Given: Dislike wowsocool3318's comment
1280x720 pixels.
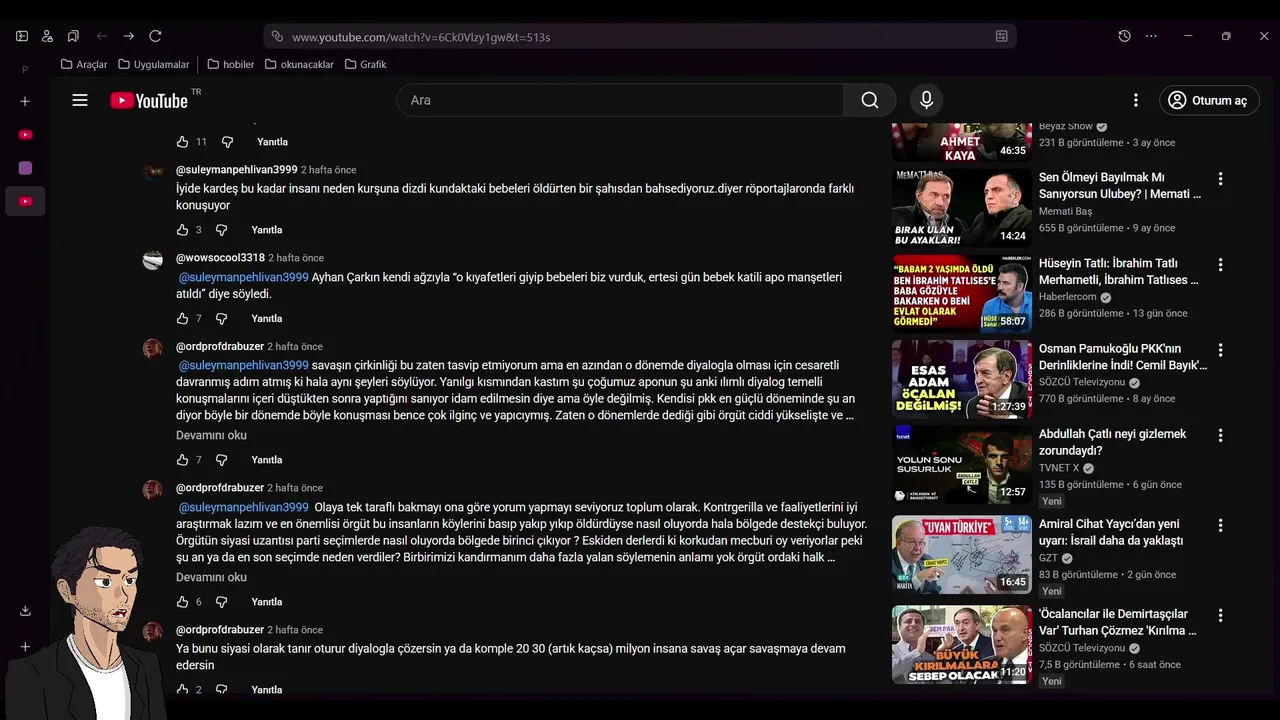Looking at the screenshot, I should point(222,318).
